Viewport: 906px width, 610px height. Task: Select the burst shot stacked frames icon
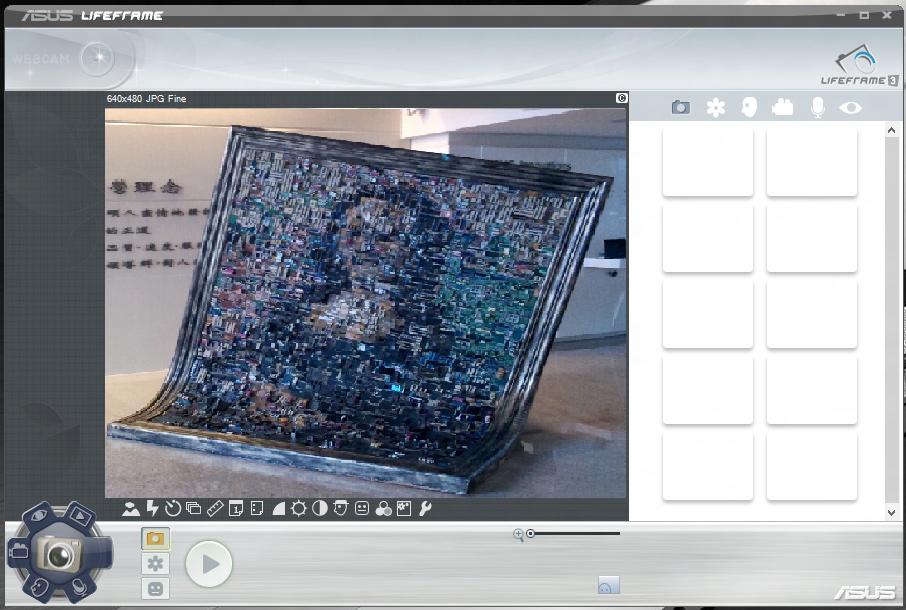pos(194,508)
